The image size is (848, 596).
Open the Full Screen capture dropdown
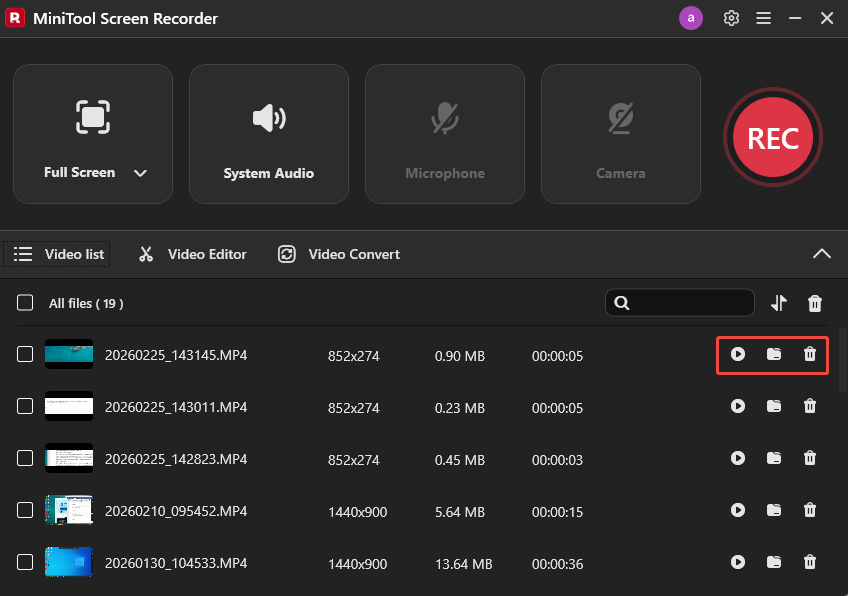(x=140, y=172)
